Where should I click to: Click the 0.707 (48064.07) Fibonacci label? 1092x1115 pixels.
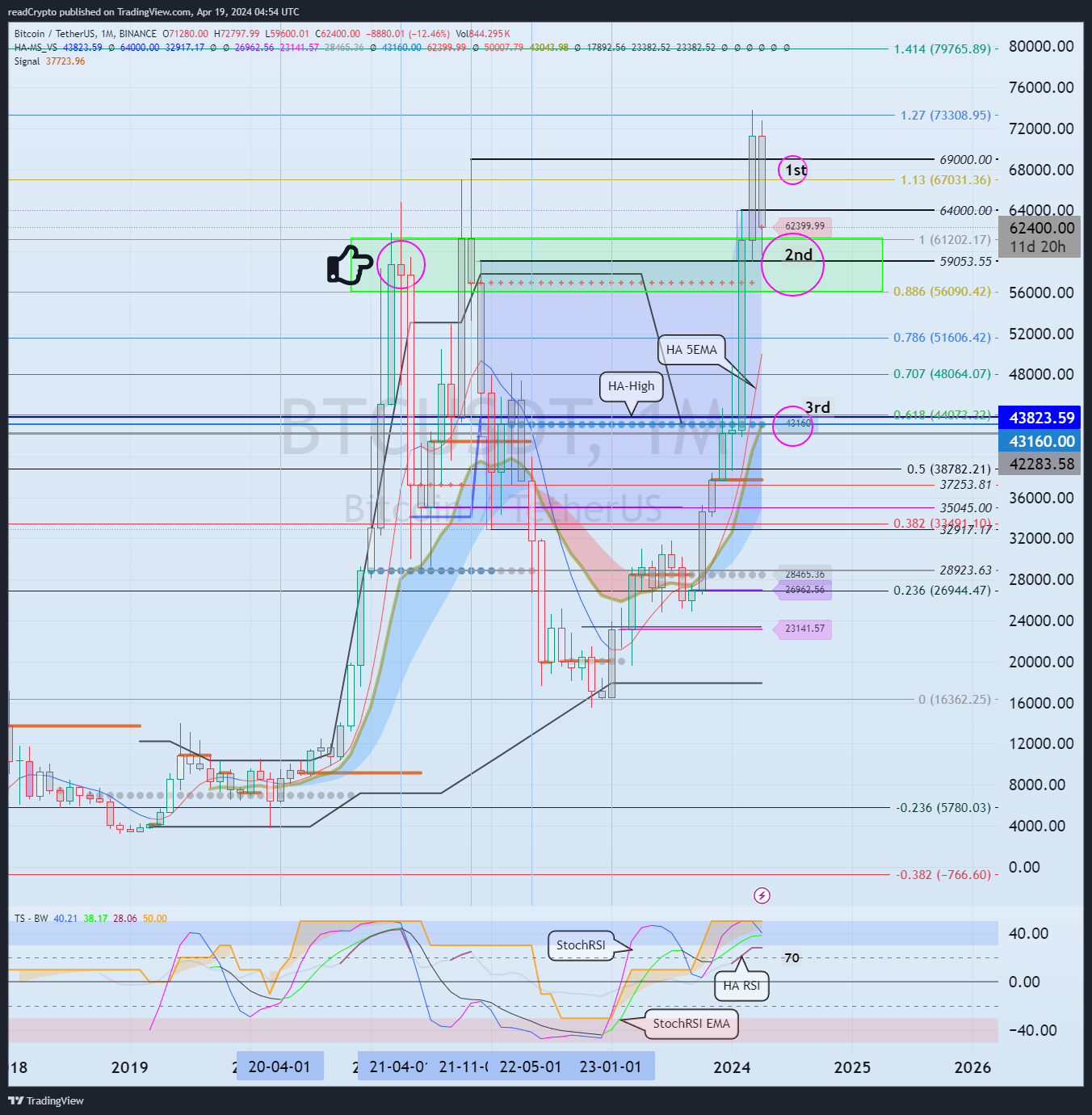tap(942, 374)
